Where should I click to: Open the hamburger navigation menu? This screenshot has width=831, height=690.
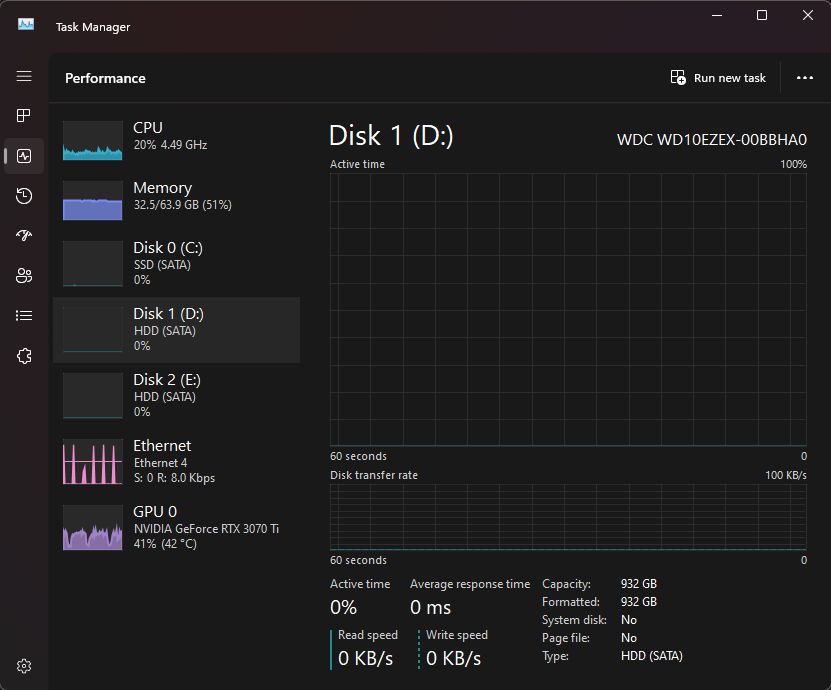click(x=24, y=76)
